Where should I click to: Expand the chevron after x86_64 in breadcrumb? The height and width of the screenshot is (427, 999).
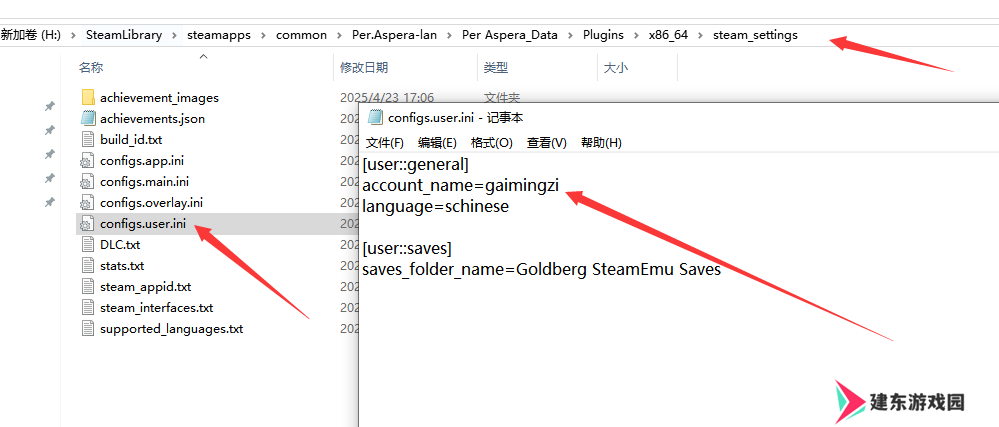[x=701, y=36]
